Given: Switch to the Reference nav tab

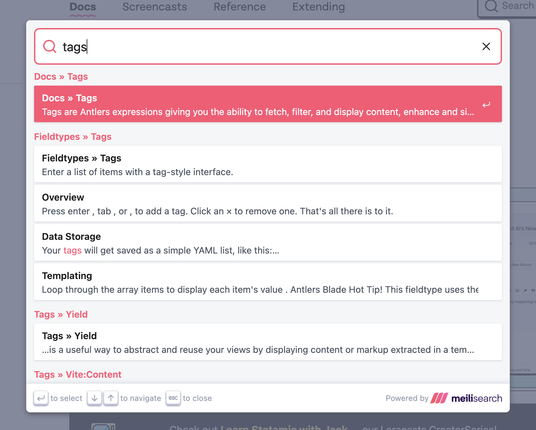Looking at the screenshot, I should point(240,7).
